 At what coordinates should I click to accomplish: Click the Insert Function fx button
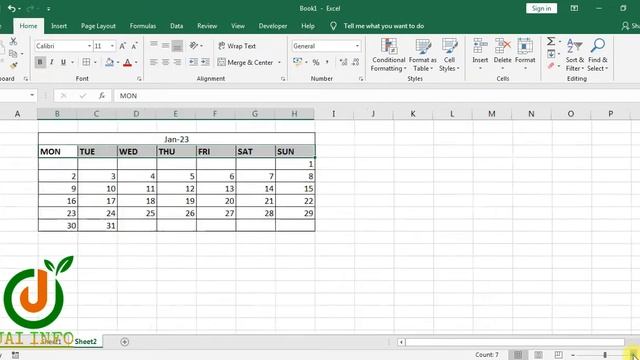point(102,96)
